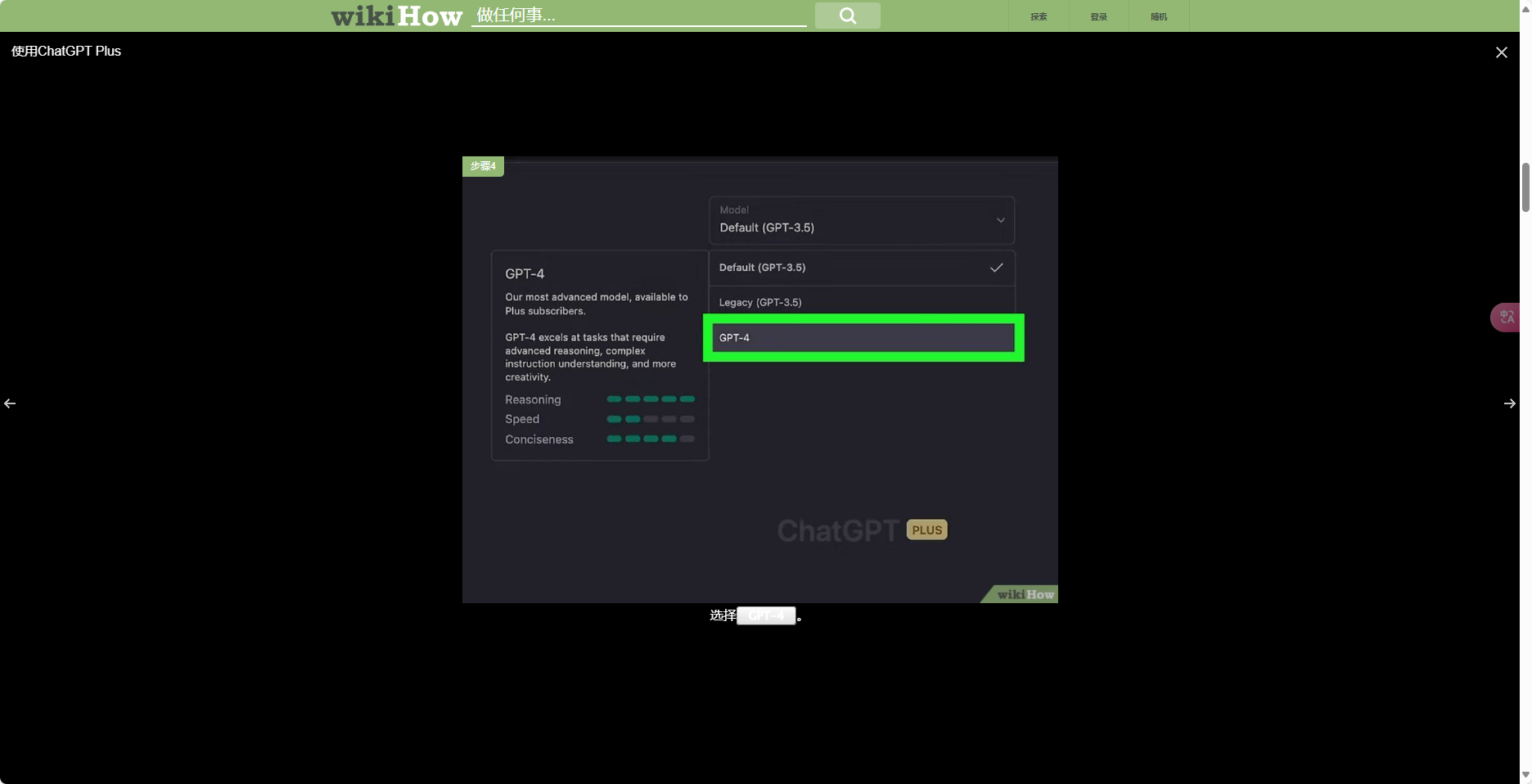Open the 使用ChatGPT Plus article title

click(65, 51)
